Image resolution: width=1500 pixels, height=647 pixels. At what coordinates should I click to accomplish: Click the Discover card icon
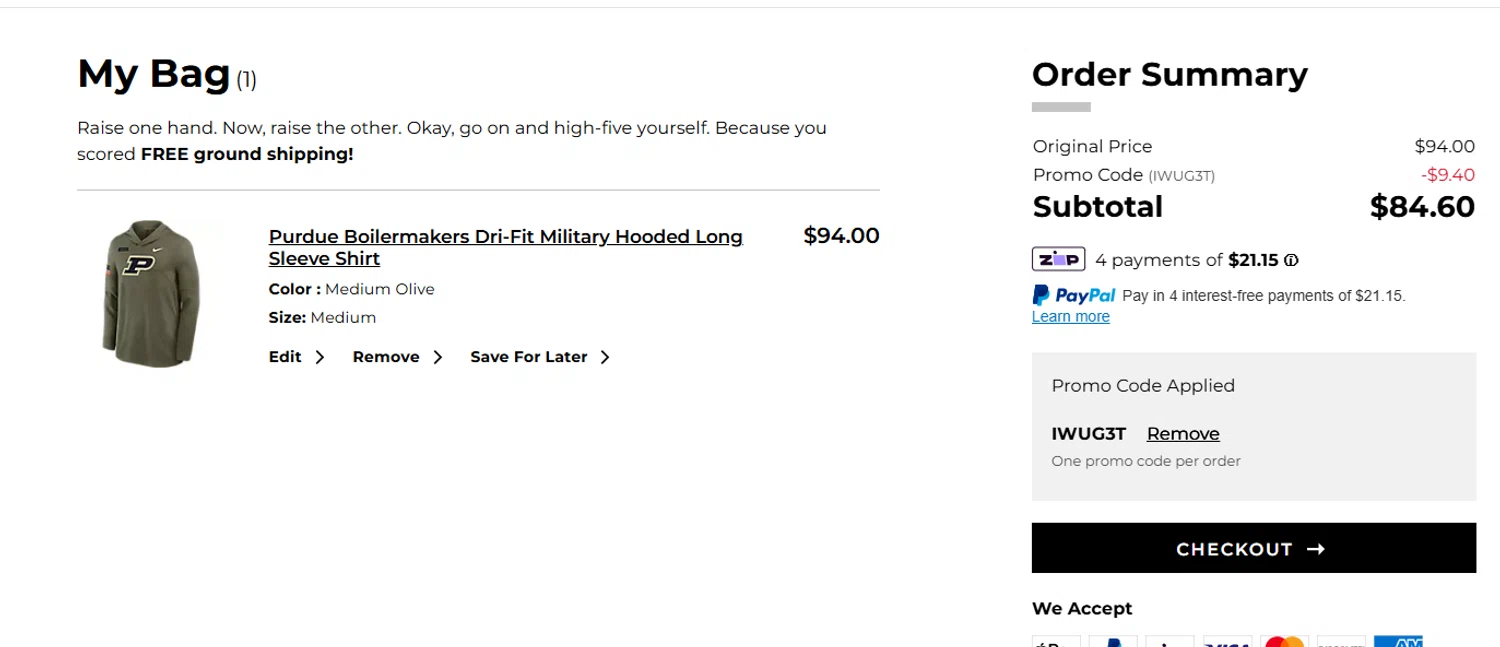coord(1341,641)
